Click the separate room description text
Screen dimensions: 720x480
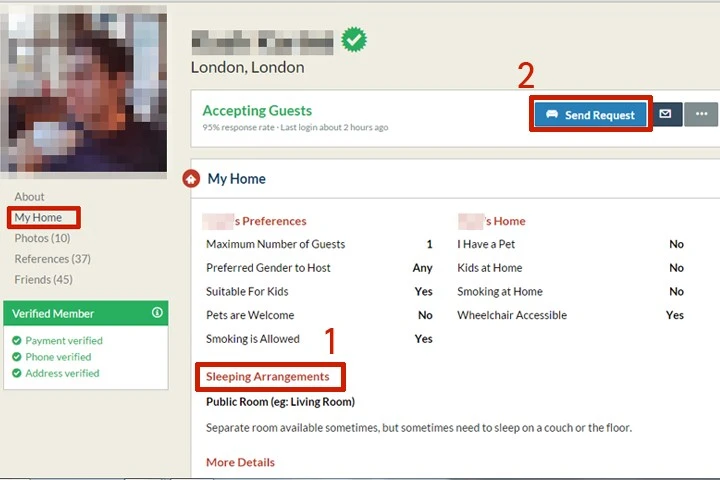419,428
